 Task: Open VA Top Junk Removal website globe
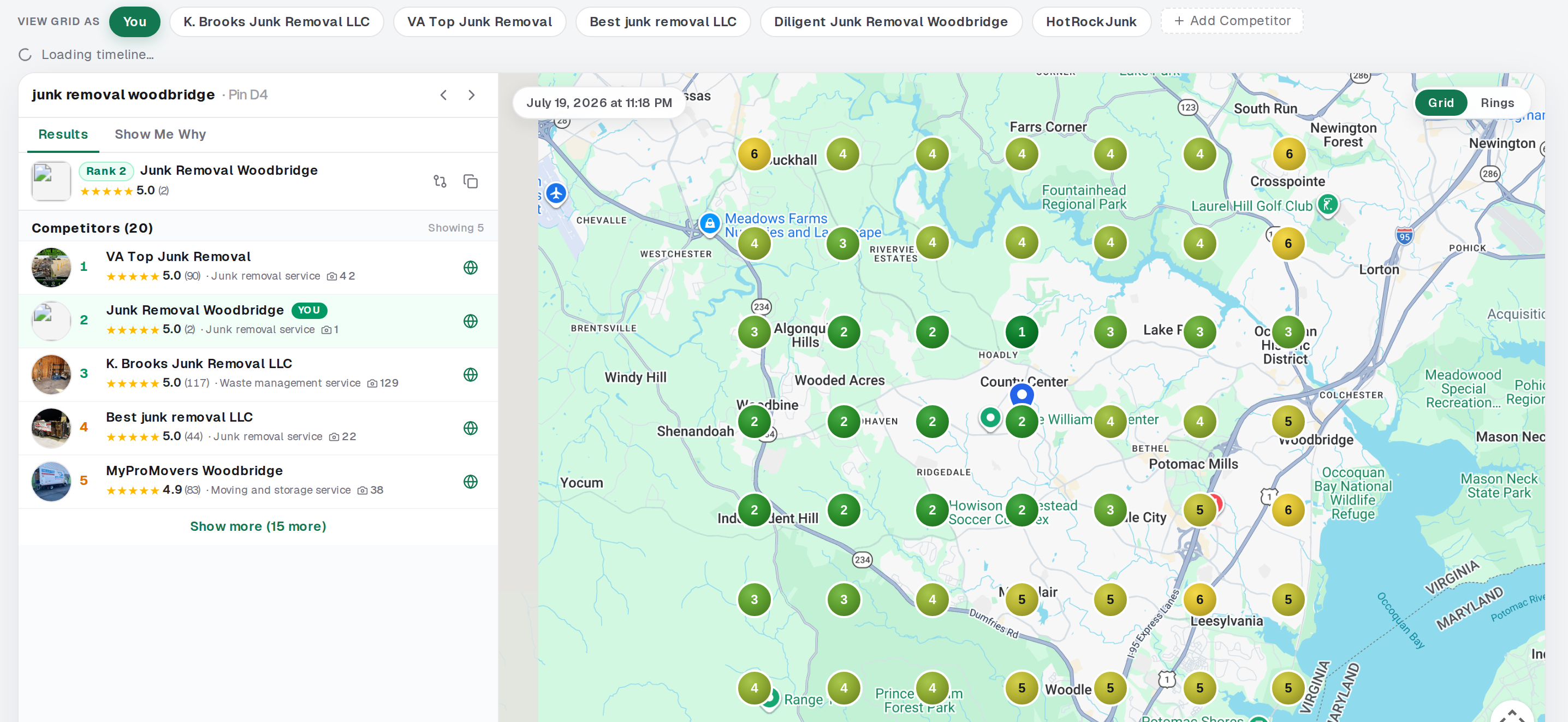click(x=471, y=268)
